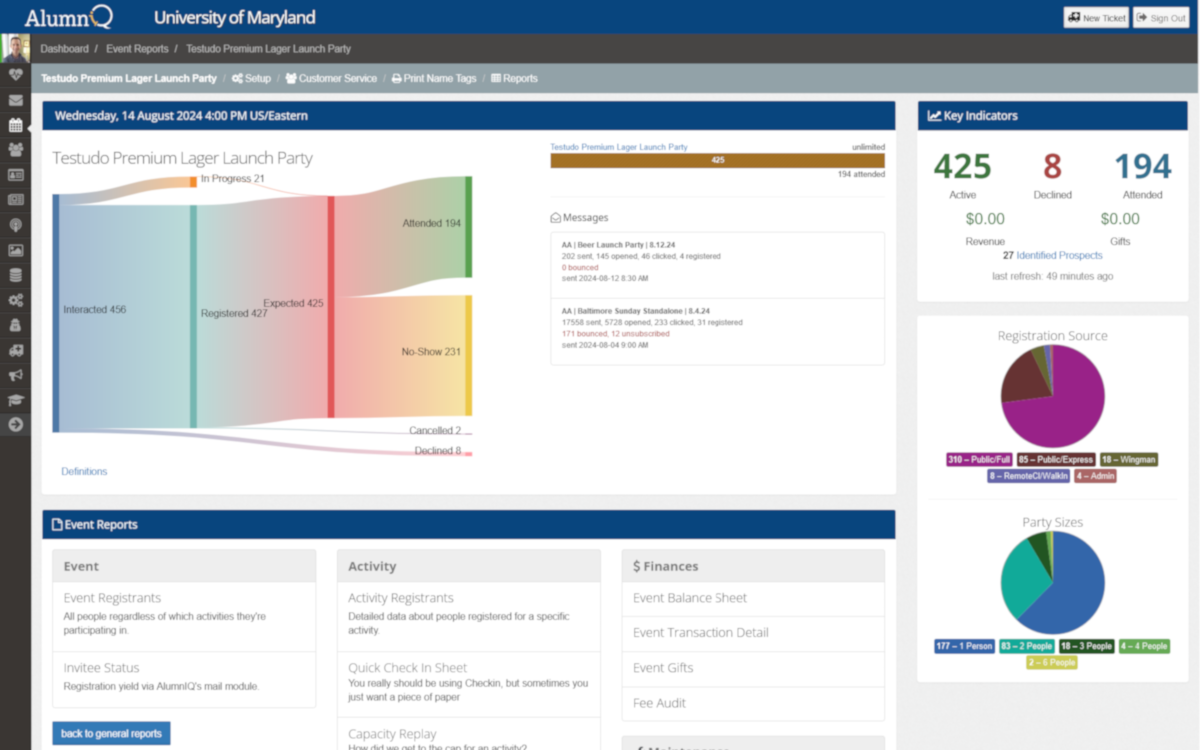
Task: Click the No-Show 231 node in Sankey chart
Action: coord(468,355)
